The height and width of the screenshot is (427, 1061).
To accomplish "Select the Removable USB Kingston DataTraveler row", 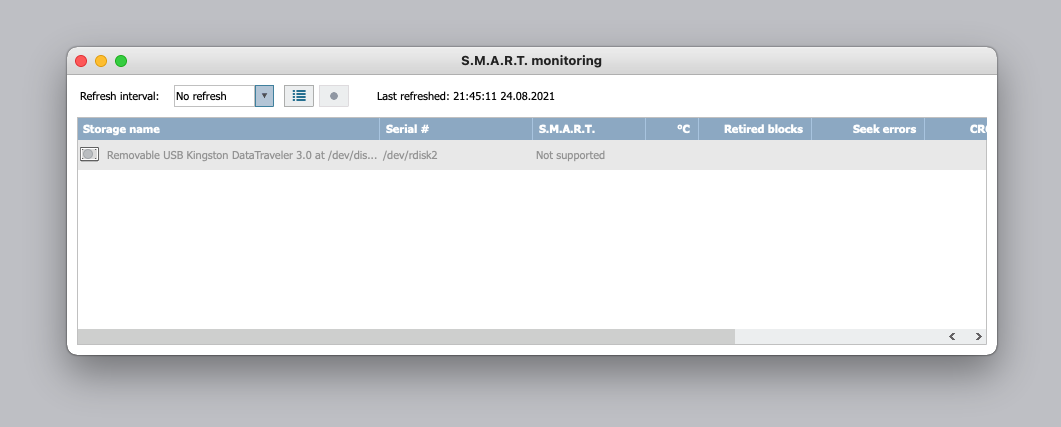I will [x=532, y=155].
